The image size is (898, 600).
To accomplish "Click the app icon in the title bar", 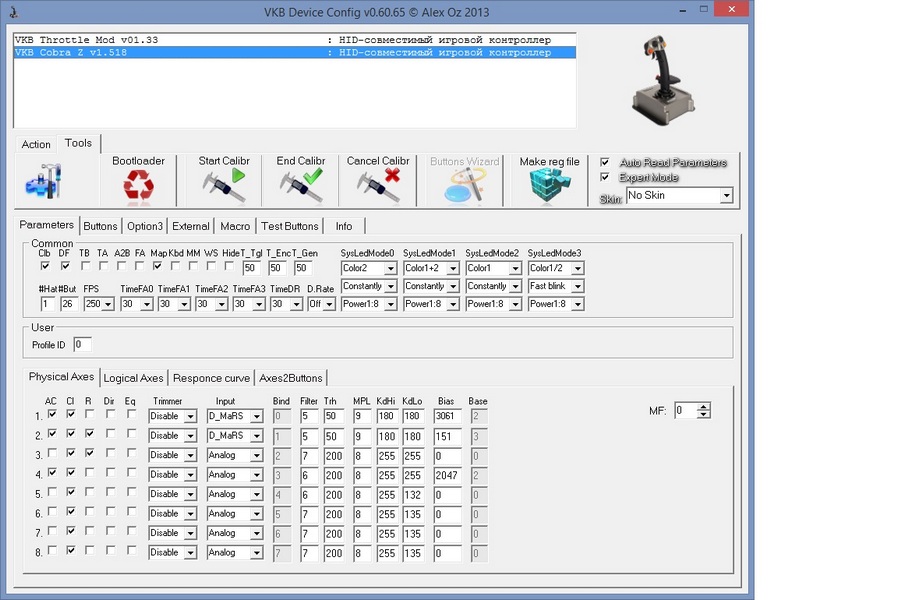I will 14,11.
